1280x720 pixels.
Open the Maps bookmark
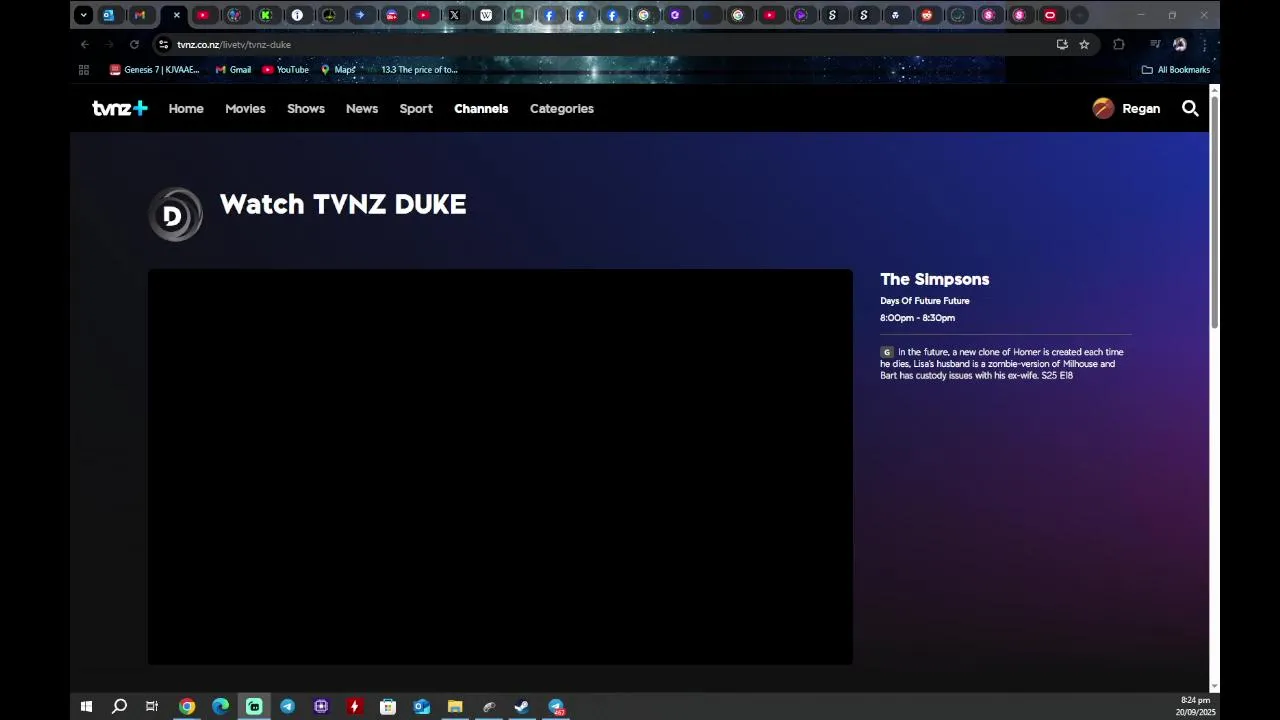[338, 70]
